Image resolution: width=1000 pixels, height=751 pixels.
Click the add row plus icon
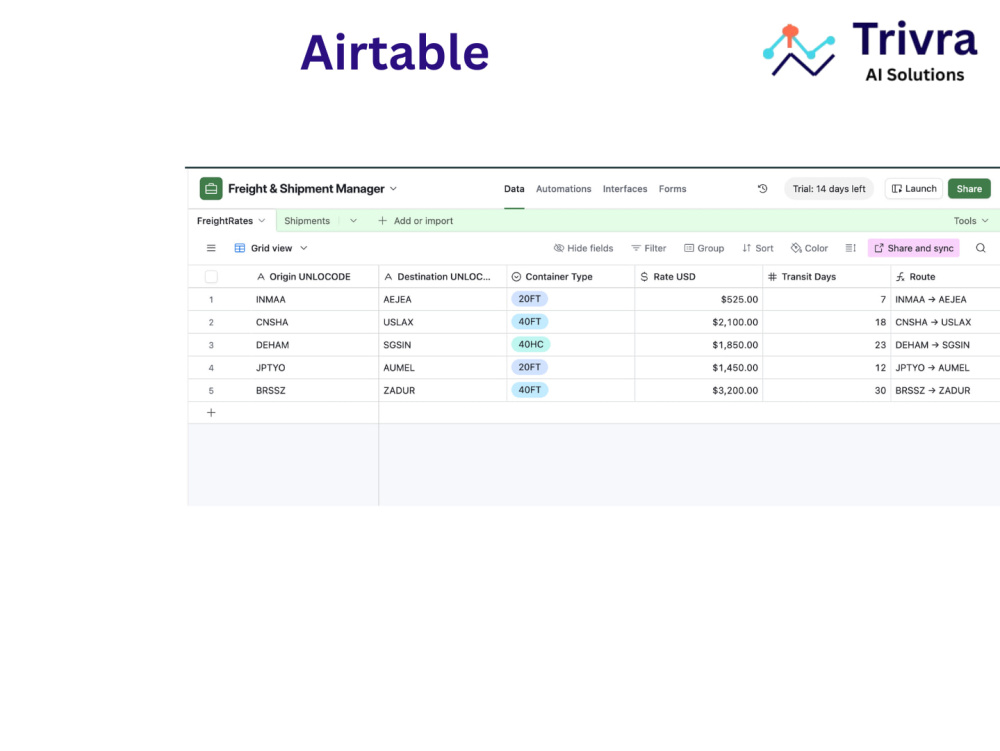point(211,412)
